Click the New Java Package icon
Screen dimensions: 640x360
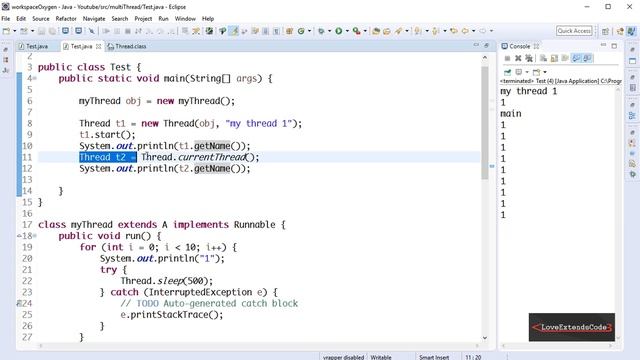(289, 31)
